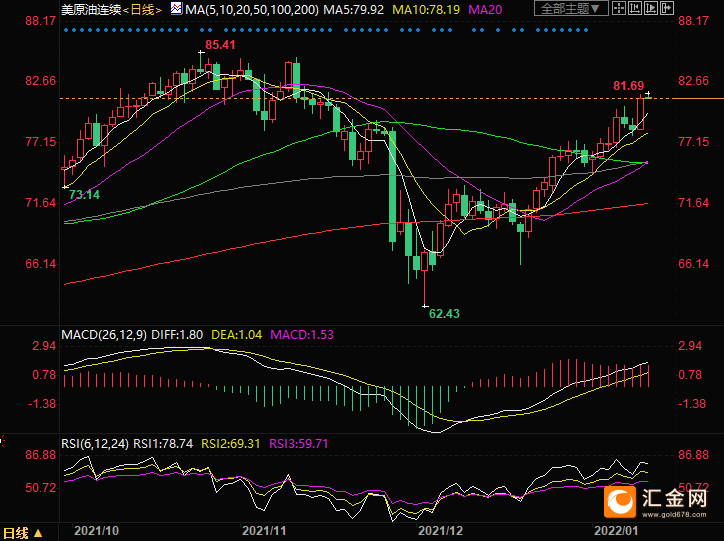Viewport: 724px width, 541px height.
Task: Click the MACD(26,12,9) indicator label
Action: [x=104, y=335]
